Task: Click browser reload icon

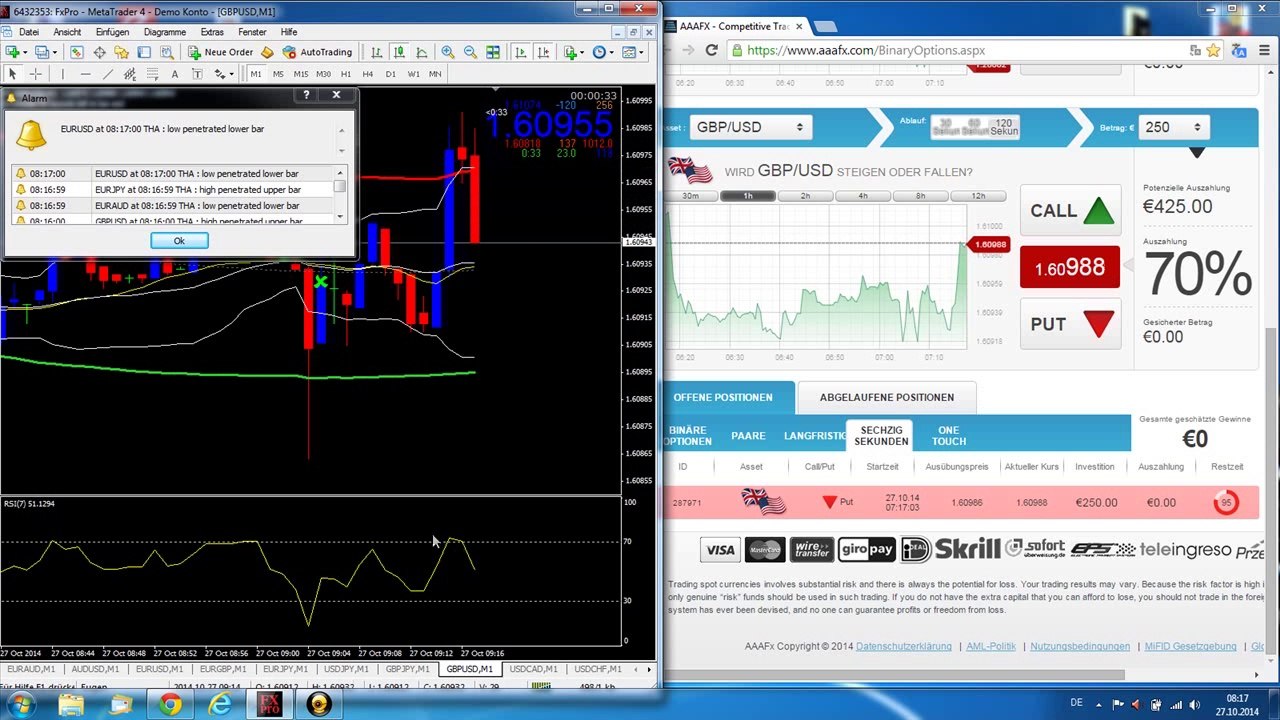Action: tap(711, 50)
